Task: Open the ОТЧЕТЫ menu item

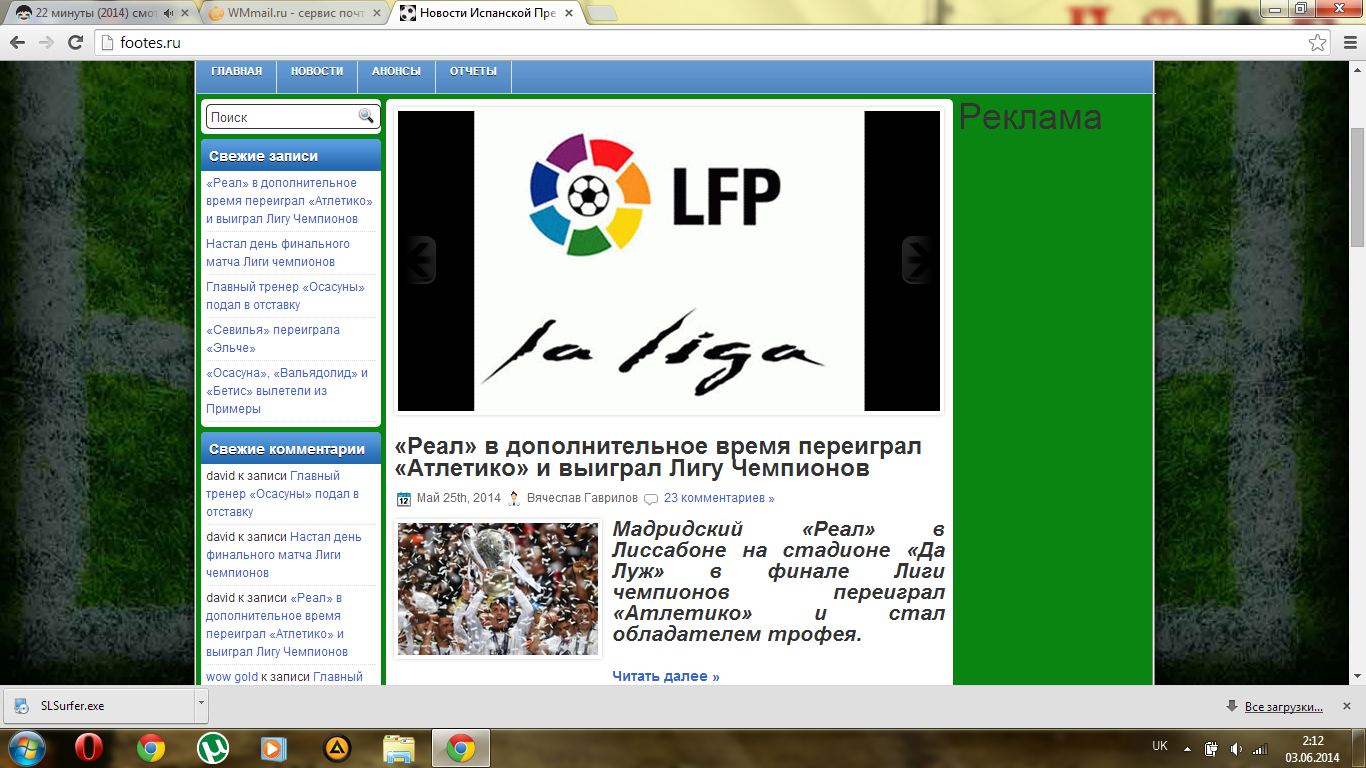Action: click(473, 71)
